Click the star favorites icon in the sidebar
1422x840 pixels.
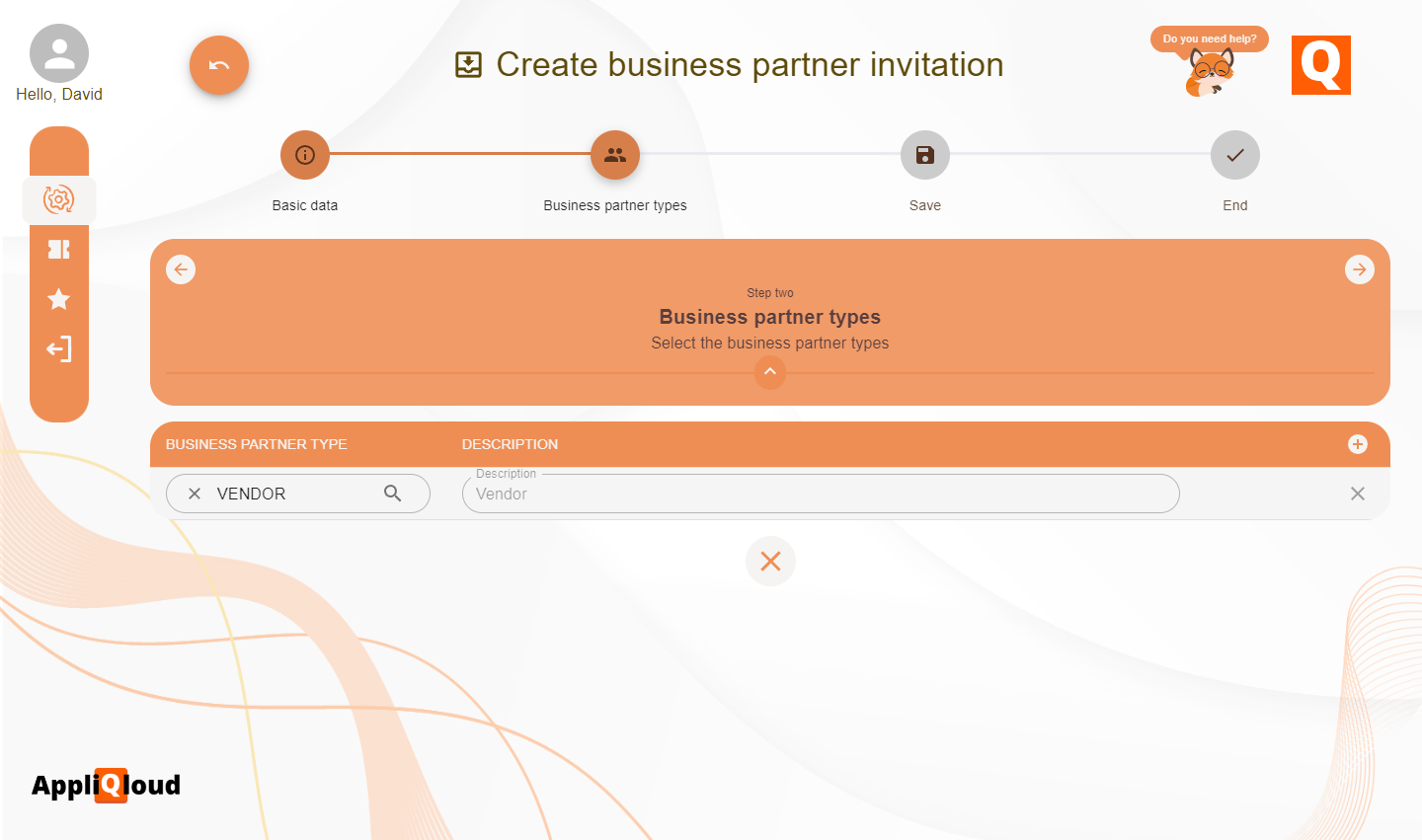(x=59, y=299)
